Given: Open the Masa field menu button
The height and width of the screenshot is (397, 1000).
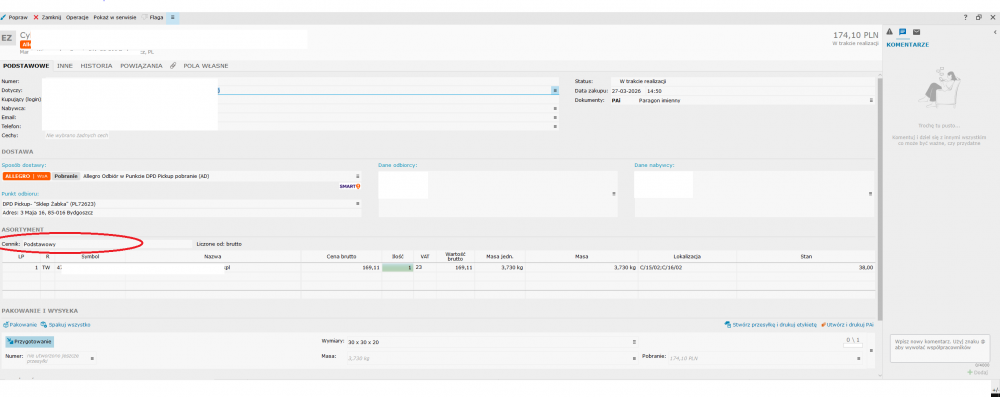Looking at the screenshot, I should (x=634, y=358).
